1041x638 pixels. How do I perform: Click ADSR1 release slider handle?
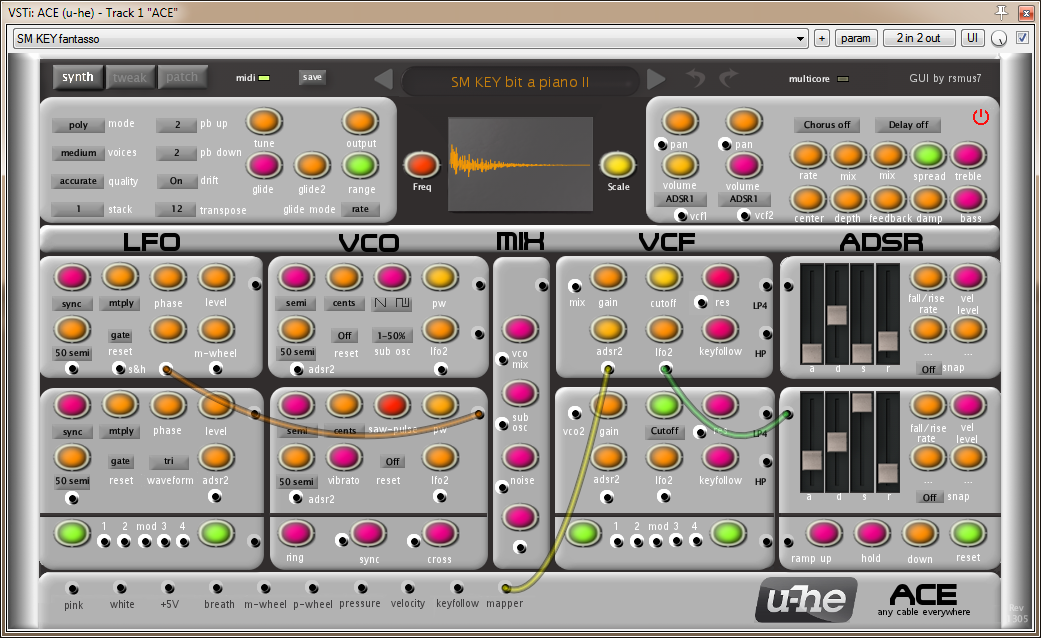tap(888, 341)
